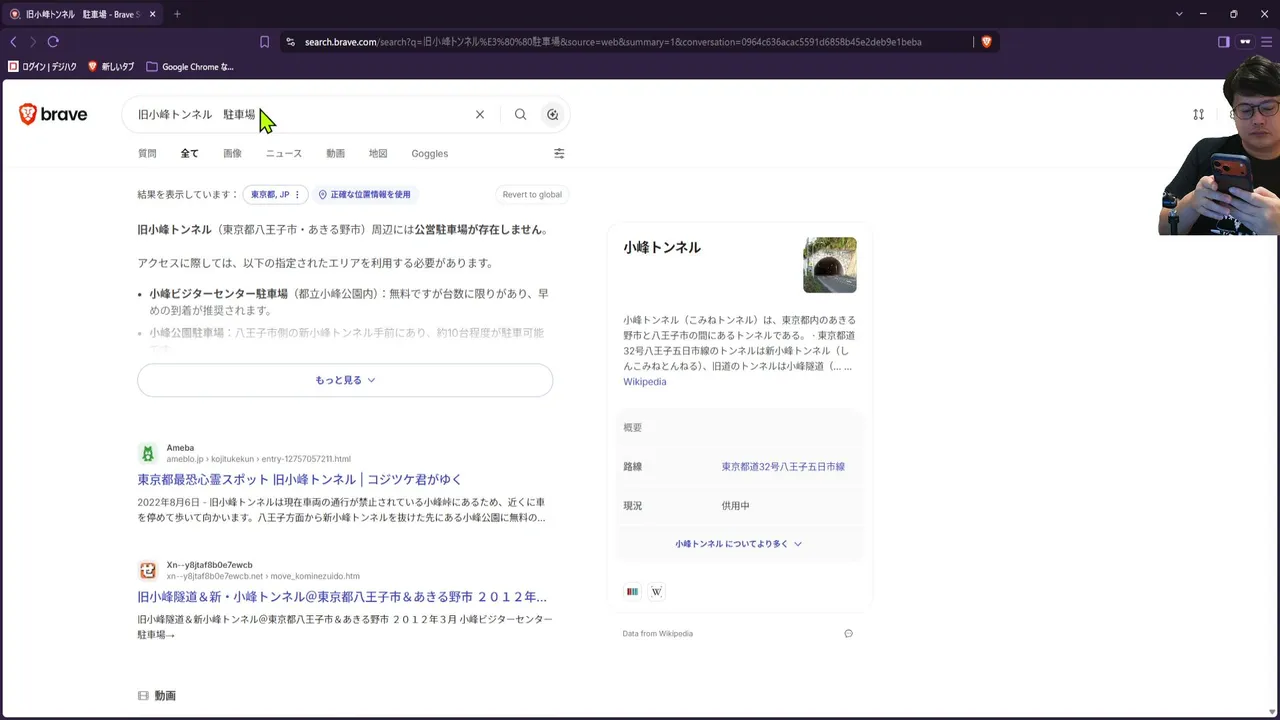1280x720 pixels.
Task: Click the 動画 section header icon
Action: [x=143, y=695]
